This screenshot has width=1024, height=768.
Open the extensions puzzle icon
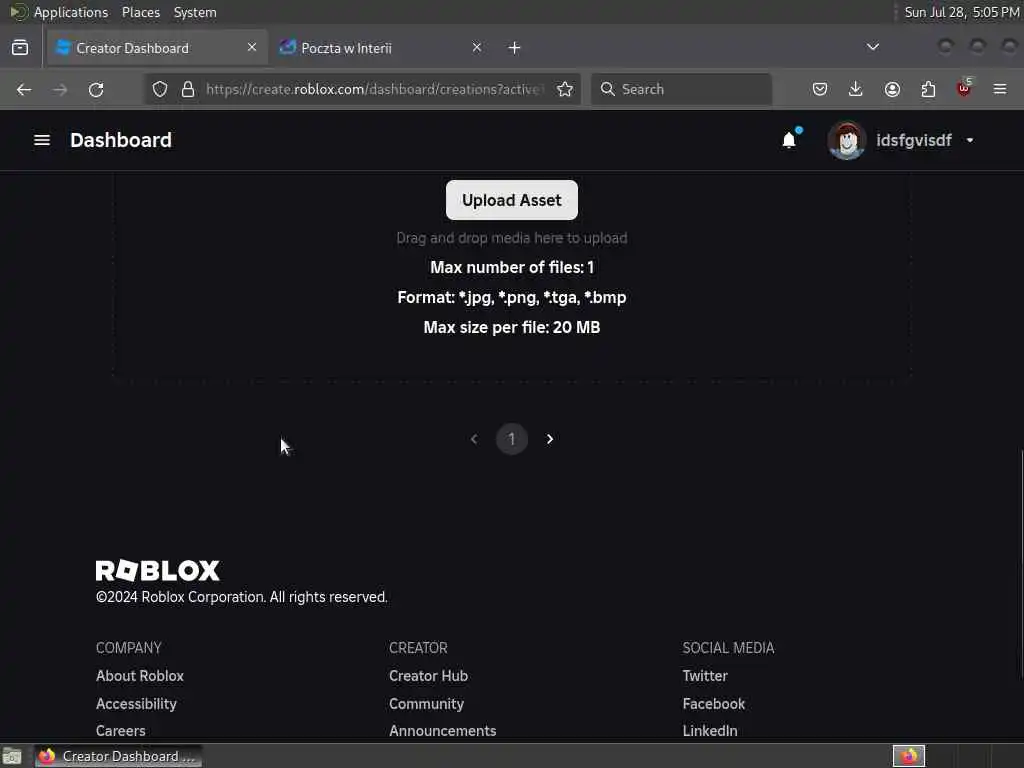coord(928,89)
